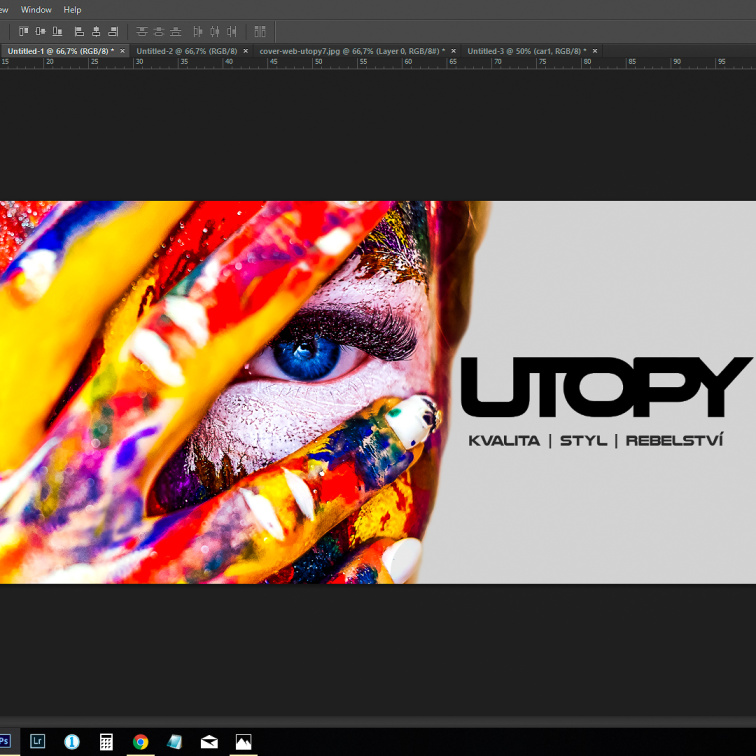Viewport: 756px width, 756px height.
Task: Open the Help menu
Action: point(72,10)
